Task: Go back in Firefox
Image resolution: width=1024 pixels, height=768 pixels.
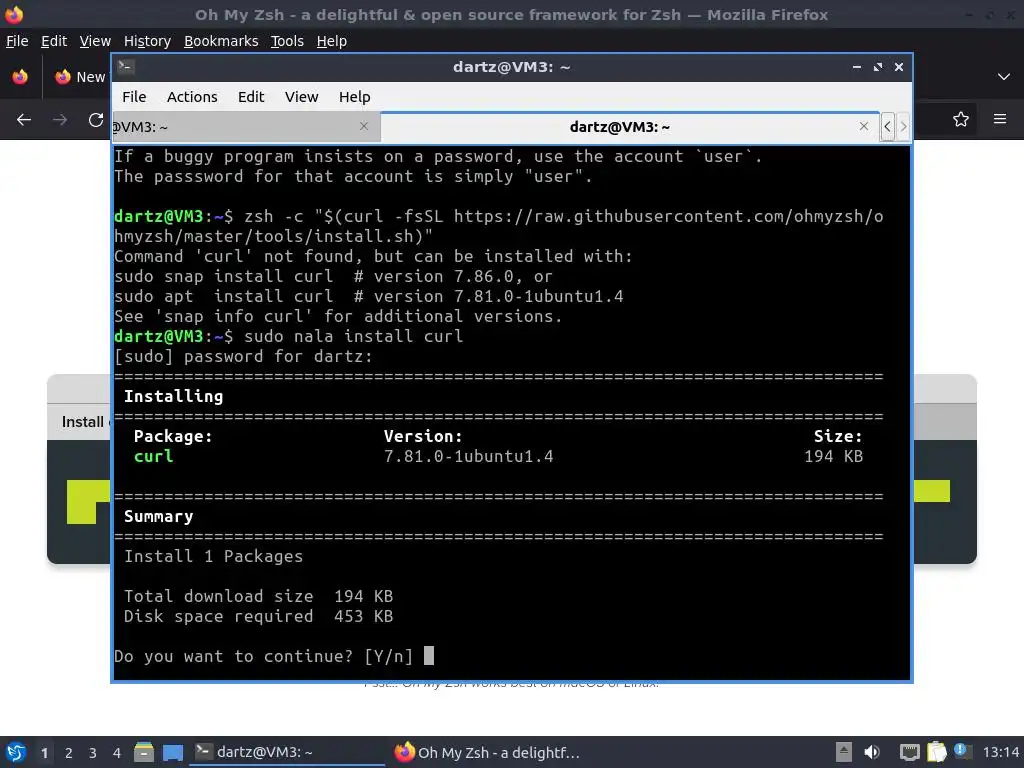Action: point(24,120)
